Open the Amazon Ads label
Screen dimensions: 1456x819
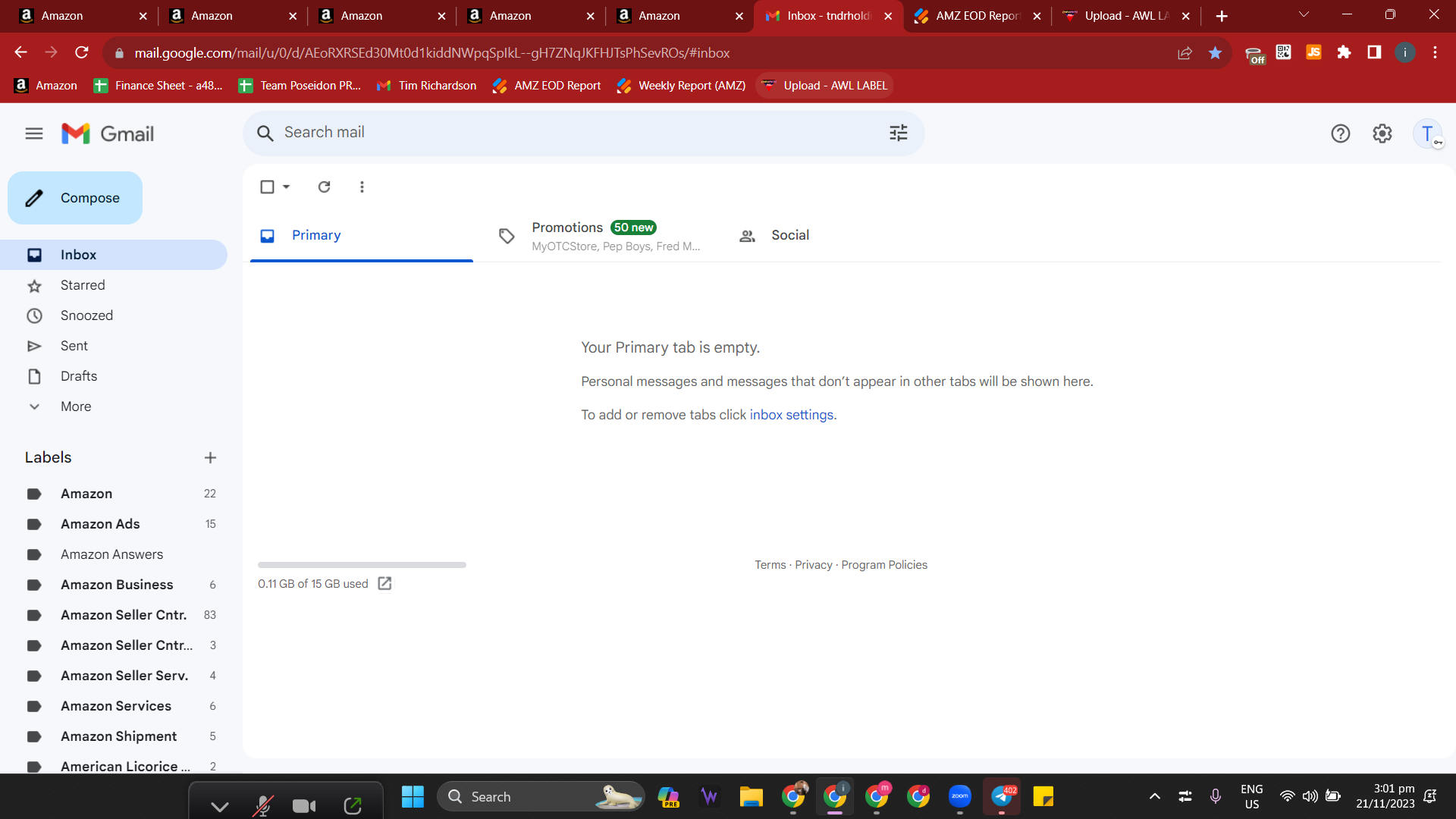coord(114,524)
